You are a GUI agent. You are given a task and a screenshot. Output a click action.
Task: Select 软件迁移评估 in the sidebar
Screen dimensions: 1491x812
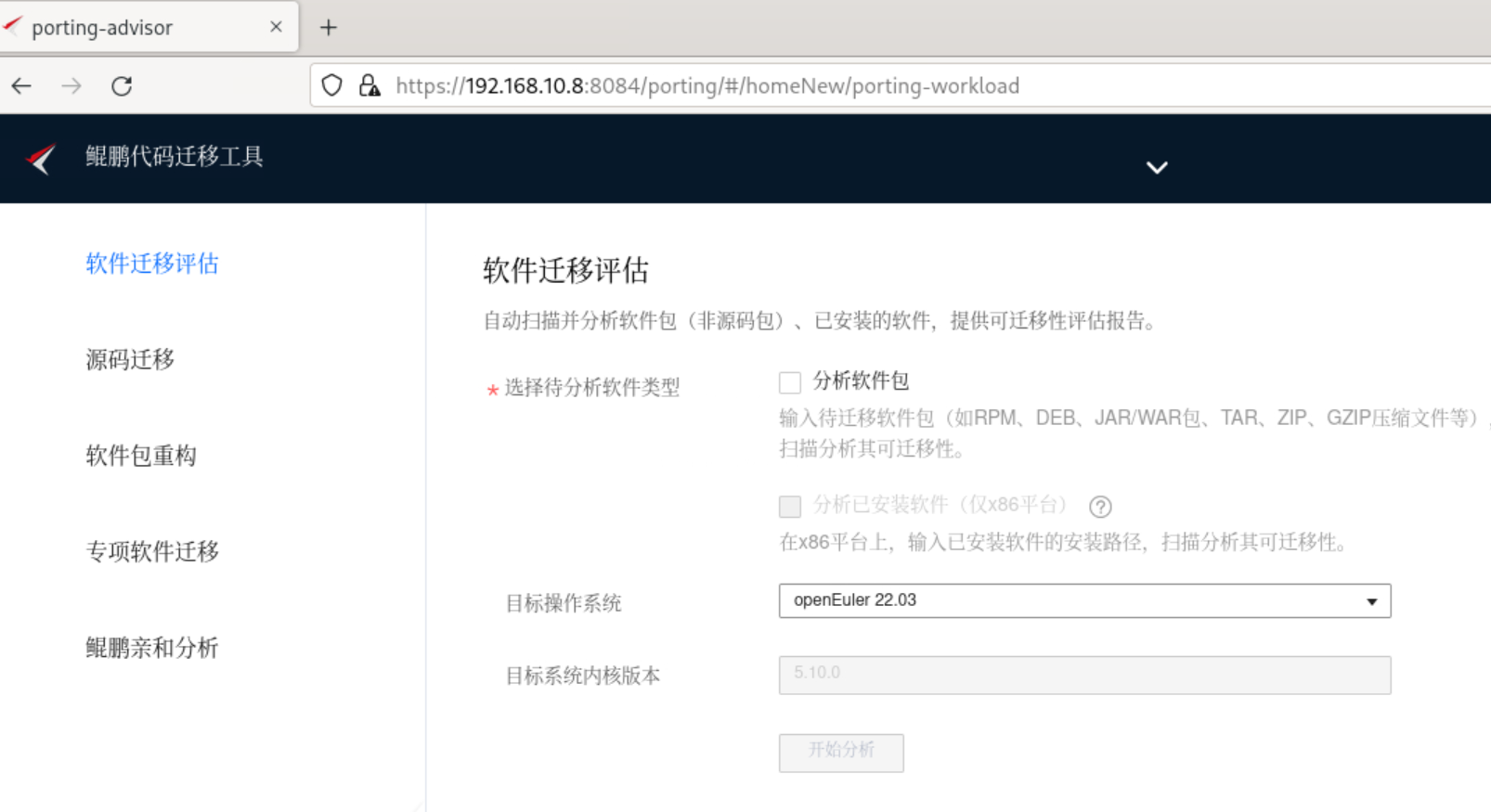tap(152, 264)
